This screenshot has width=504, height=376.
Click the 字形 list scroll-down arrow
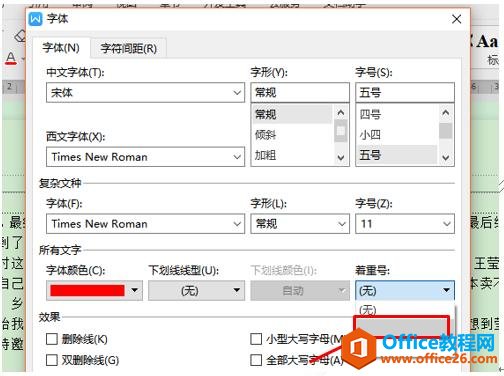pos(341,157)
